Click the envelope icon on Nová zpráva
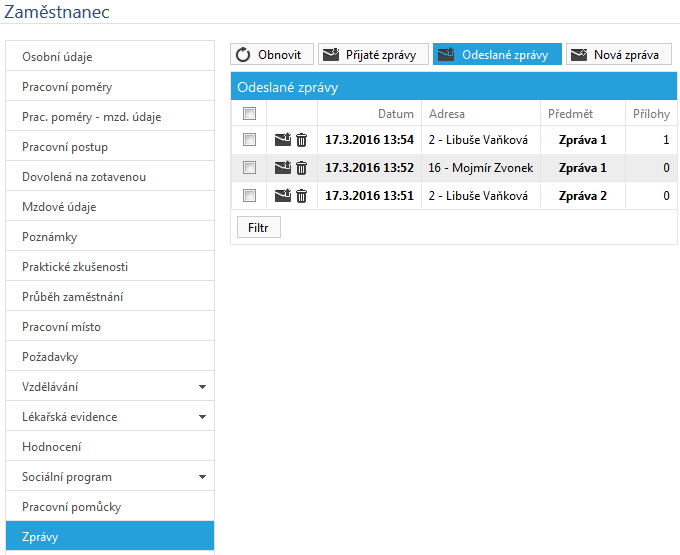Image resolution: width=680 pixels, height=555 pixels. (x=579, y=55)
